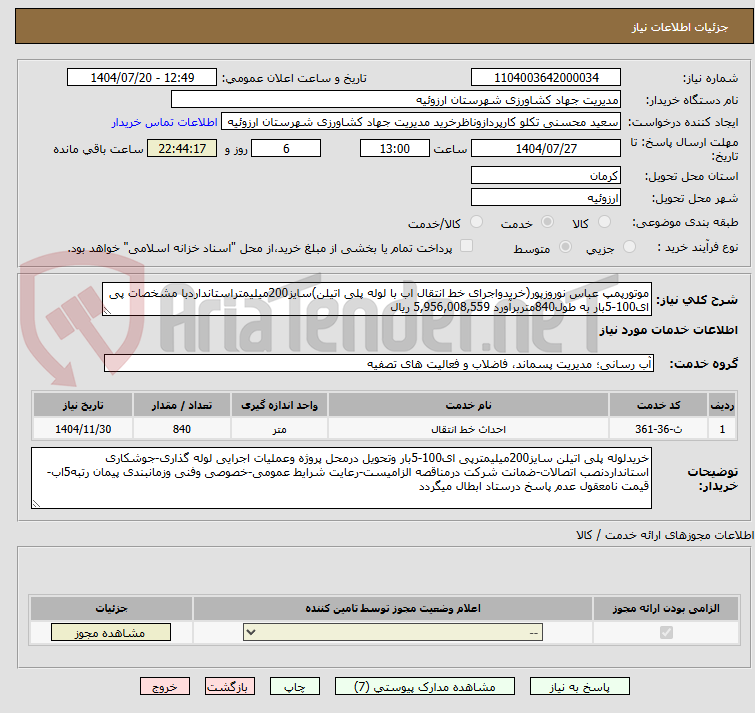
Task: Click the شماره نیاز field 1104003642000034
Action: click(546, 78)
